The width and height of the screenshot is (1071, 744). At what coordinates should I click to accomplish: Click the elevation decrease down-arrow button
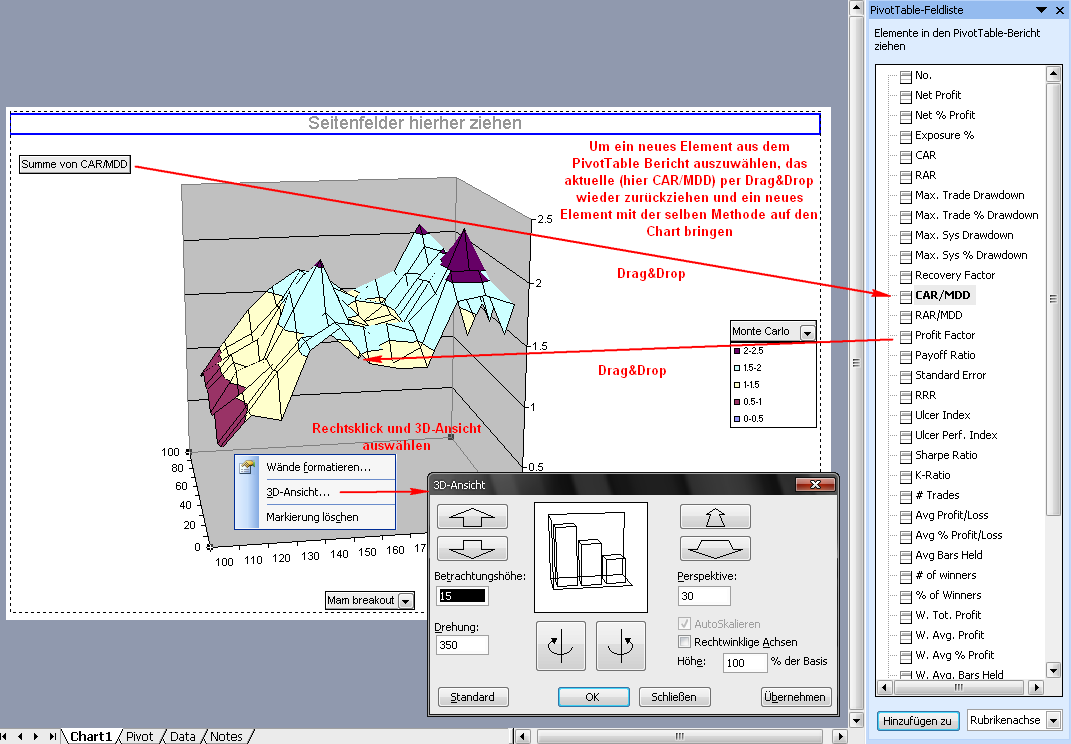pos(472,549)
